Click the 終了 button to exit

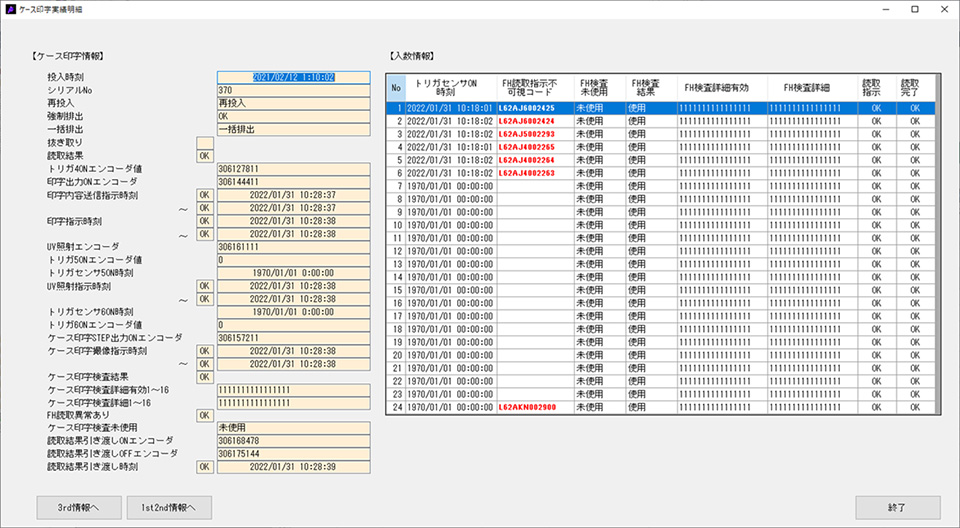point(897,507)
